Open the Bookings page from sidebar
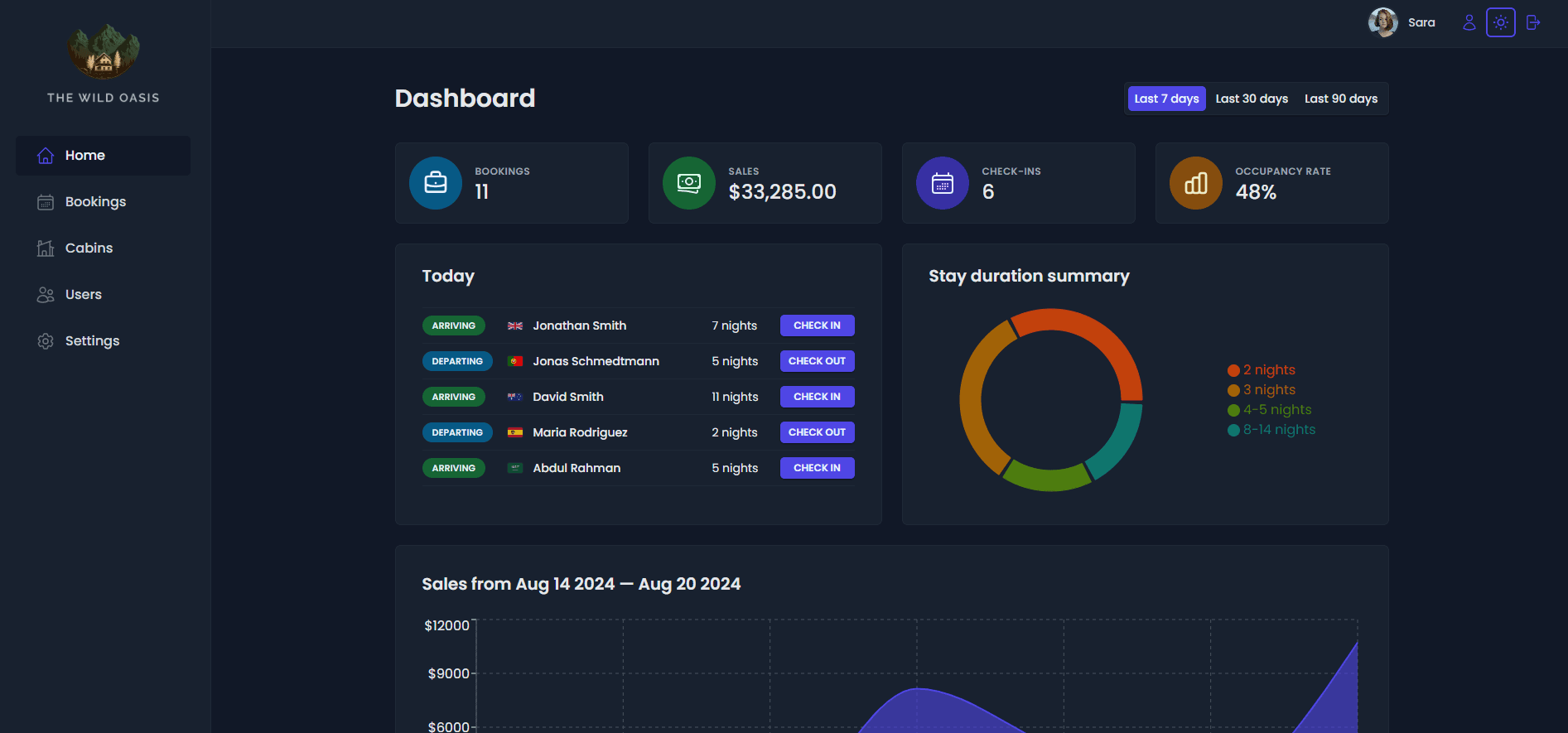The height and width of the screenshot is (733, 1568). click(x=95, y=202)
